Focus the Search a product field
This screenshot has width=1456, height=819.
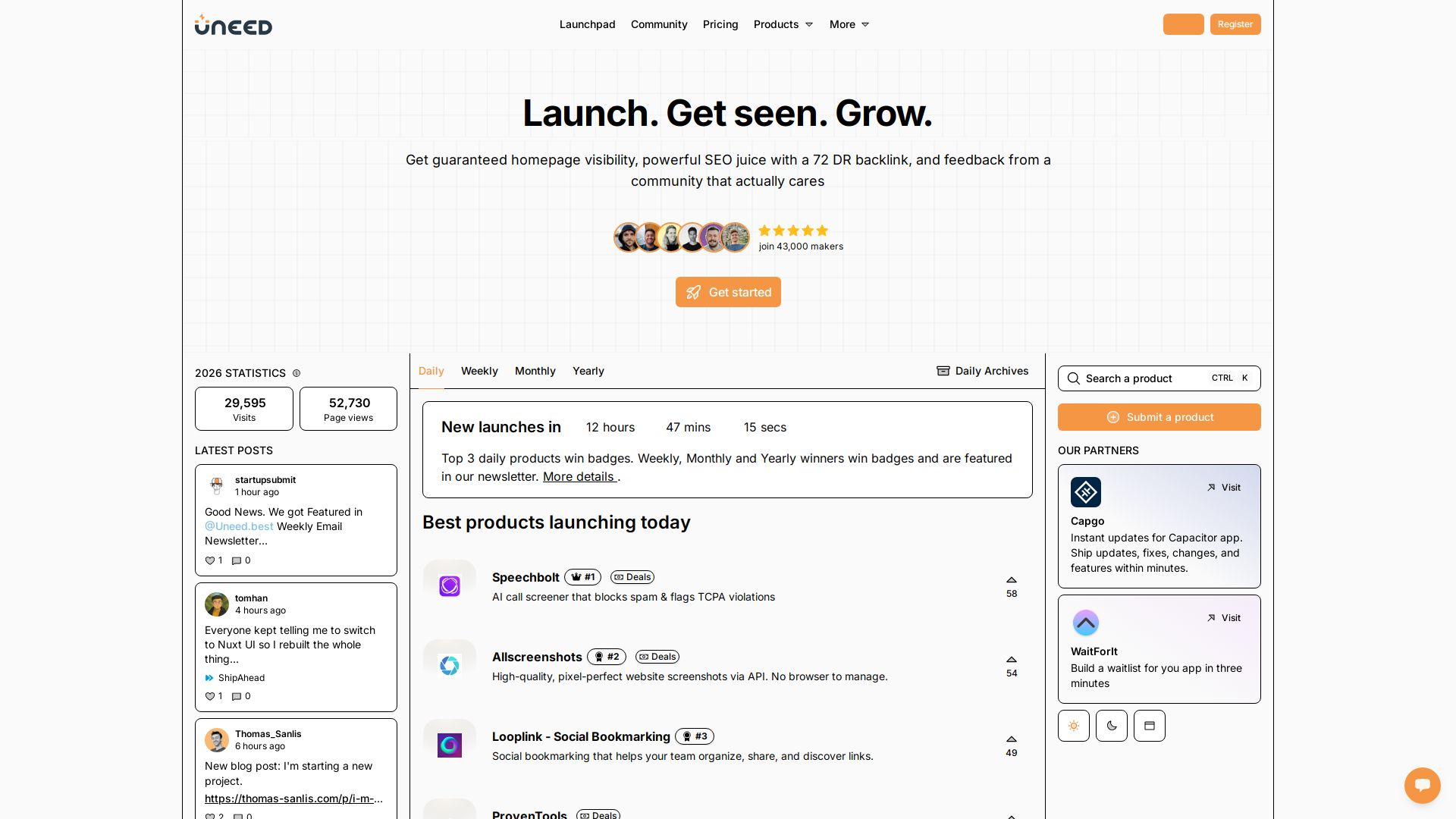[x=1137, y=378]
